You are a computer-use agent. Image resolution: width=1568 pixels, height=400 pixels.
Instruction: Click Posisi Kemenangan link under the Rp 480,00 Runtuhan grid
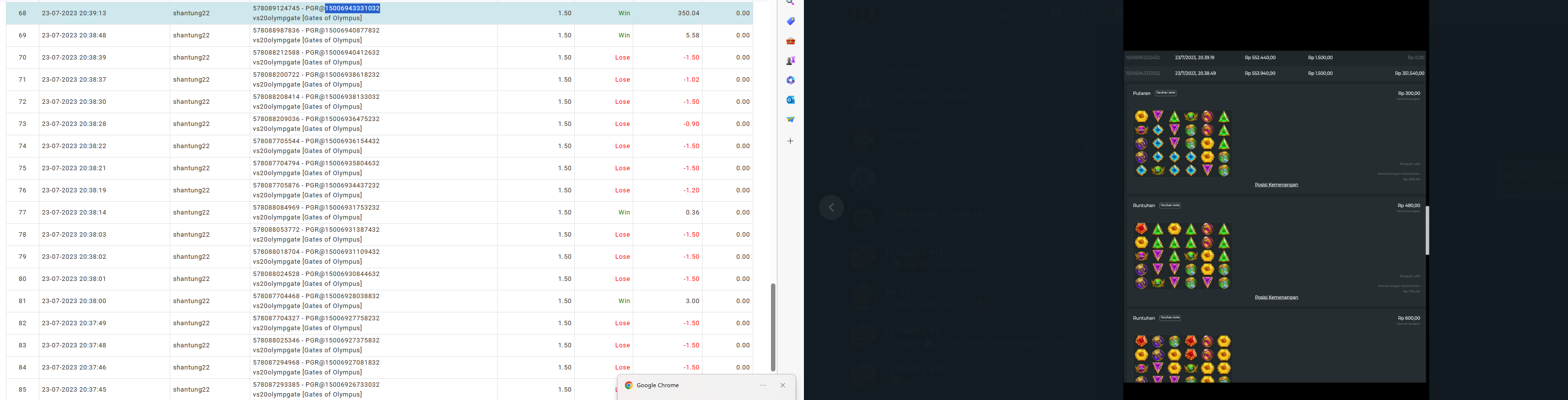point(1276,297)
